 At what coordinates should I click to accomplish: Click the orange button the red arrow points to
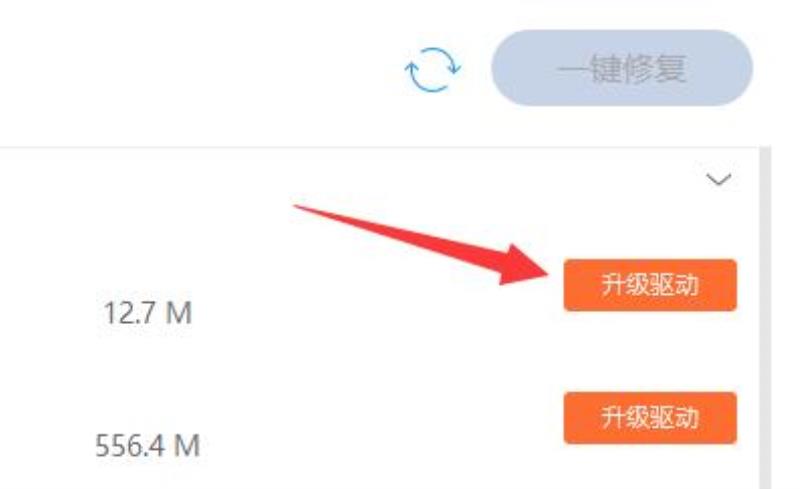click(650, 285)
